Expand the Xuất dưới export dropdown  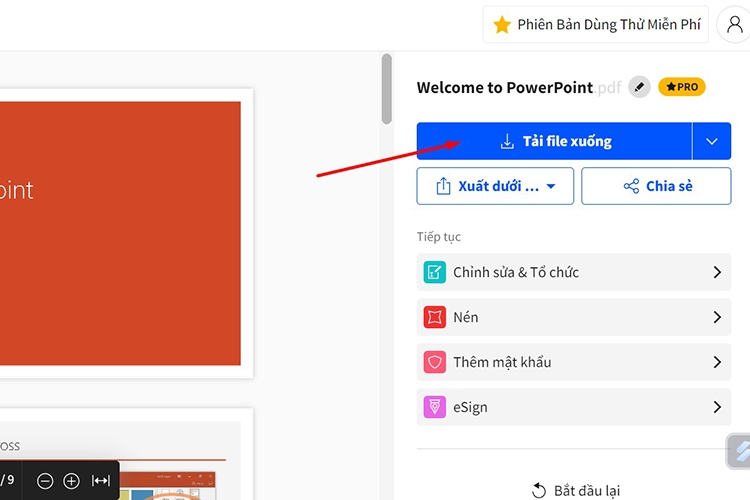(x=495, y=186)
